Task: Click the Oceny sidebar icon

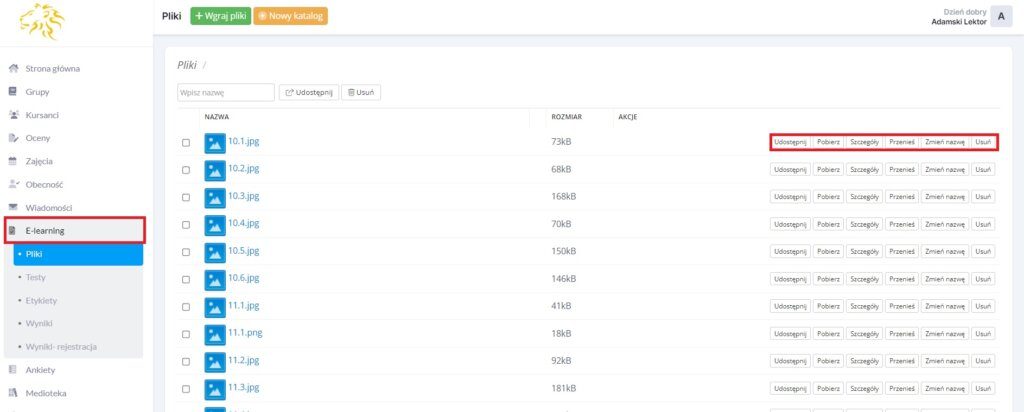Action: 13,138
